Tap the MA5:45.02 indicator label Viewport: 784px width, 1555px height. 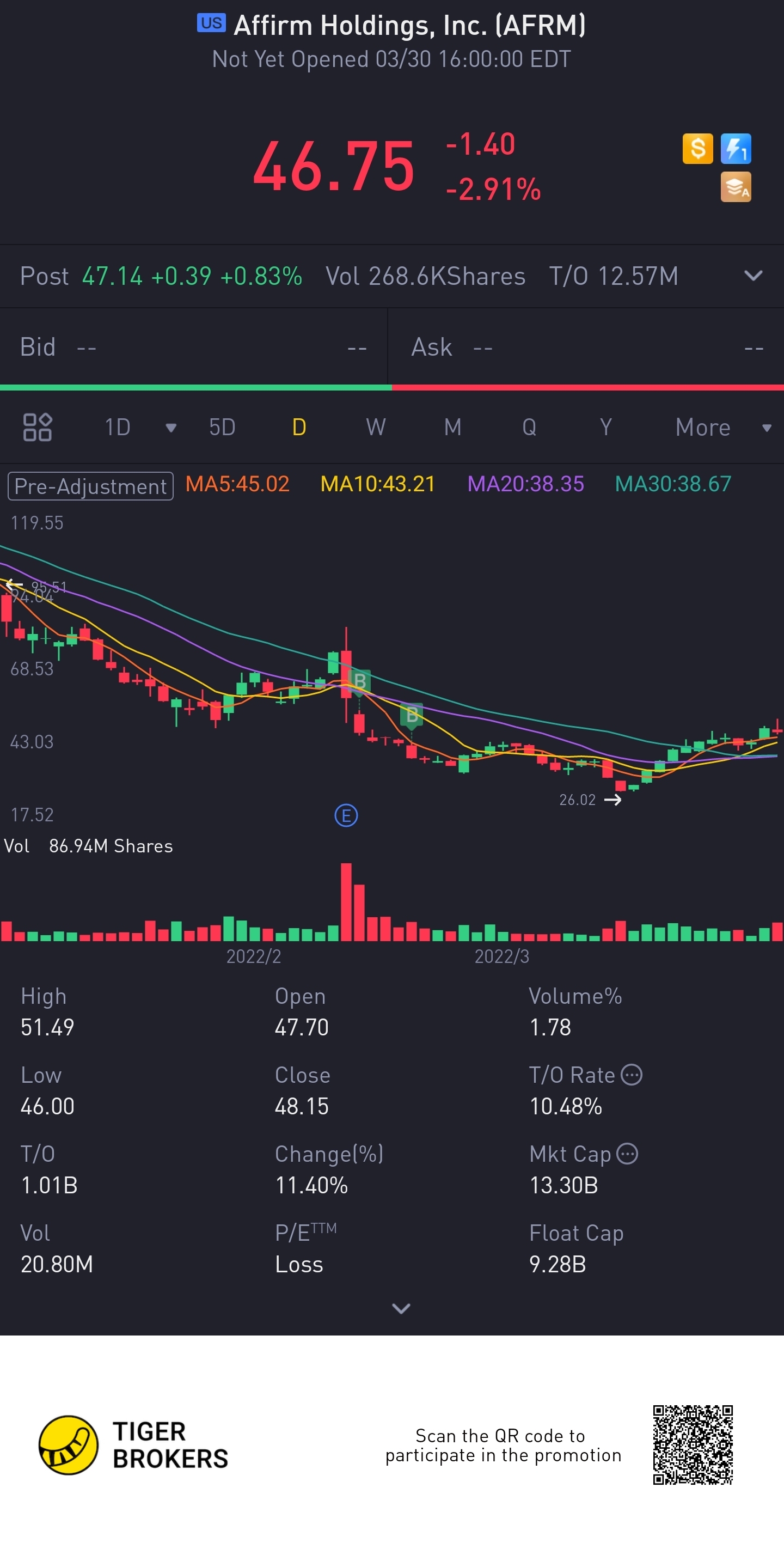237,484
